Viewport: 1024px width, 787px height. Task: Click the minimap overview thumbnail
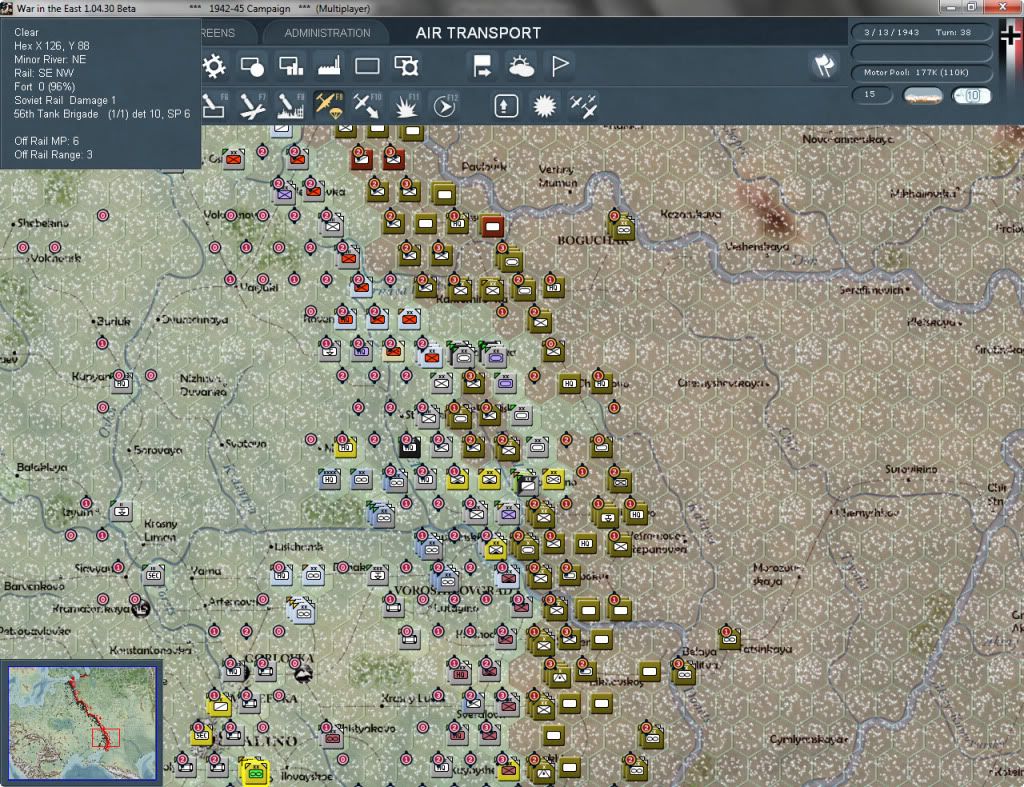[82, 723]
